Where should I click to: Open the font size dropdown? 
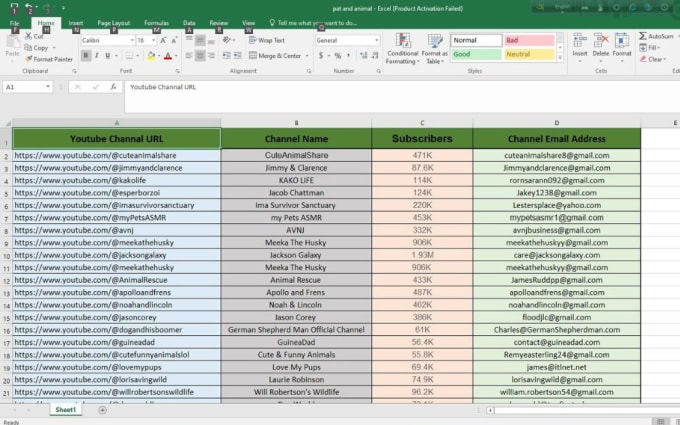coord(154,40)
